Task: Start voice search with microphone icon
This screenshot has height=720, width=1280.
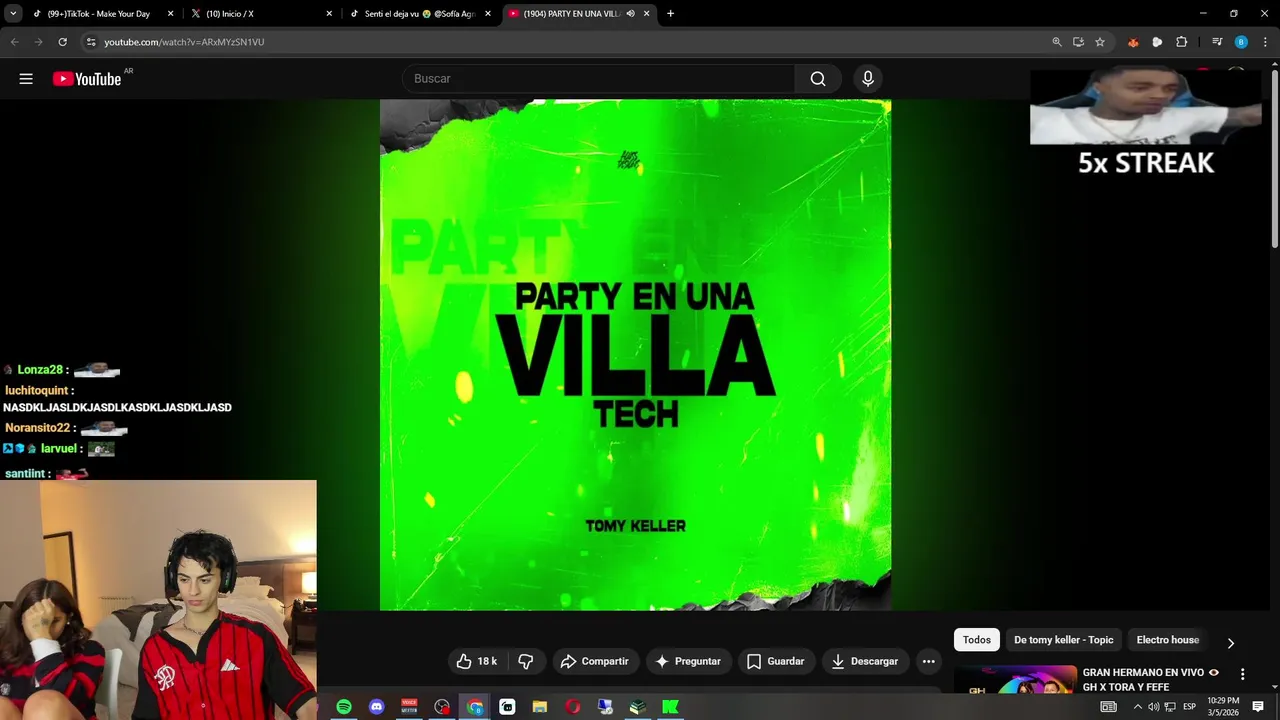Action: click(x=868, y=79)
